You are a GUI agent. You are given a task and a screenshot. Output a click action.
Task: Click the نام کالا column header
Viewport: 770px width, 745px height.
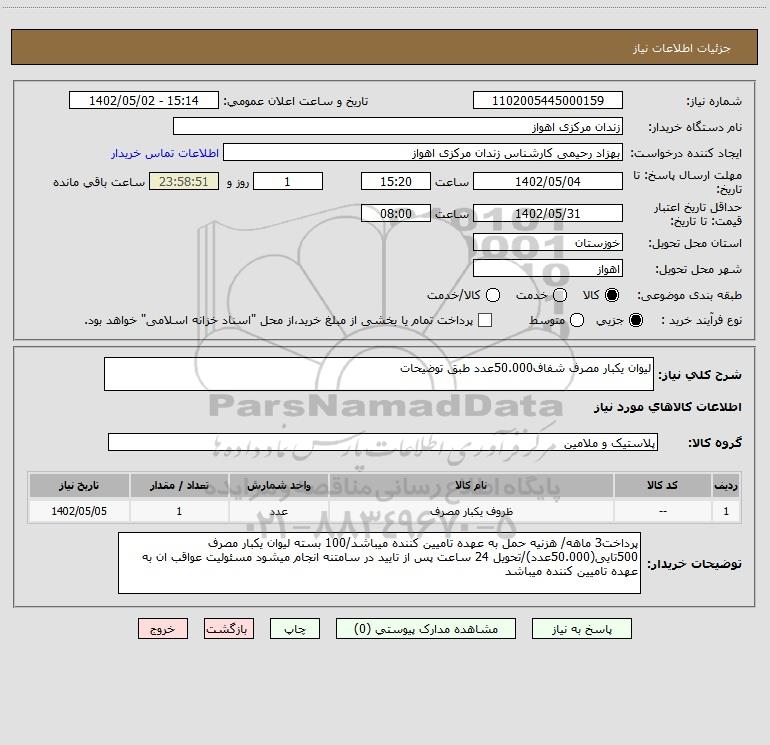[x=471, y=485]
